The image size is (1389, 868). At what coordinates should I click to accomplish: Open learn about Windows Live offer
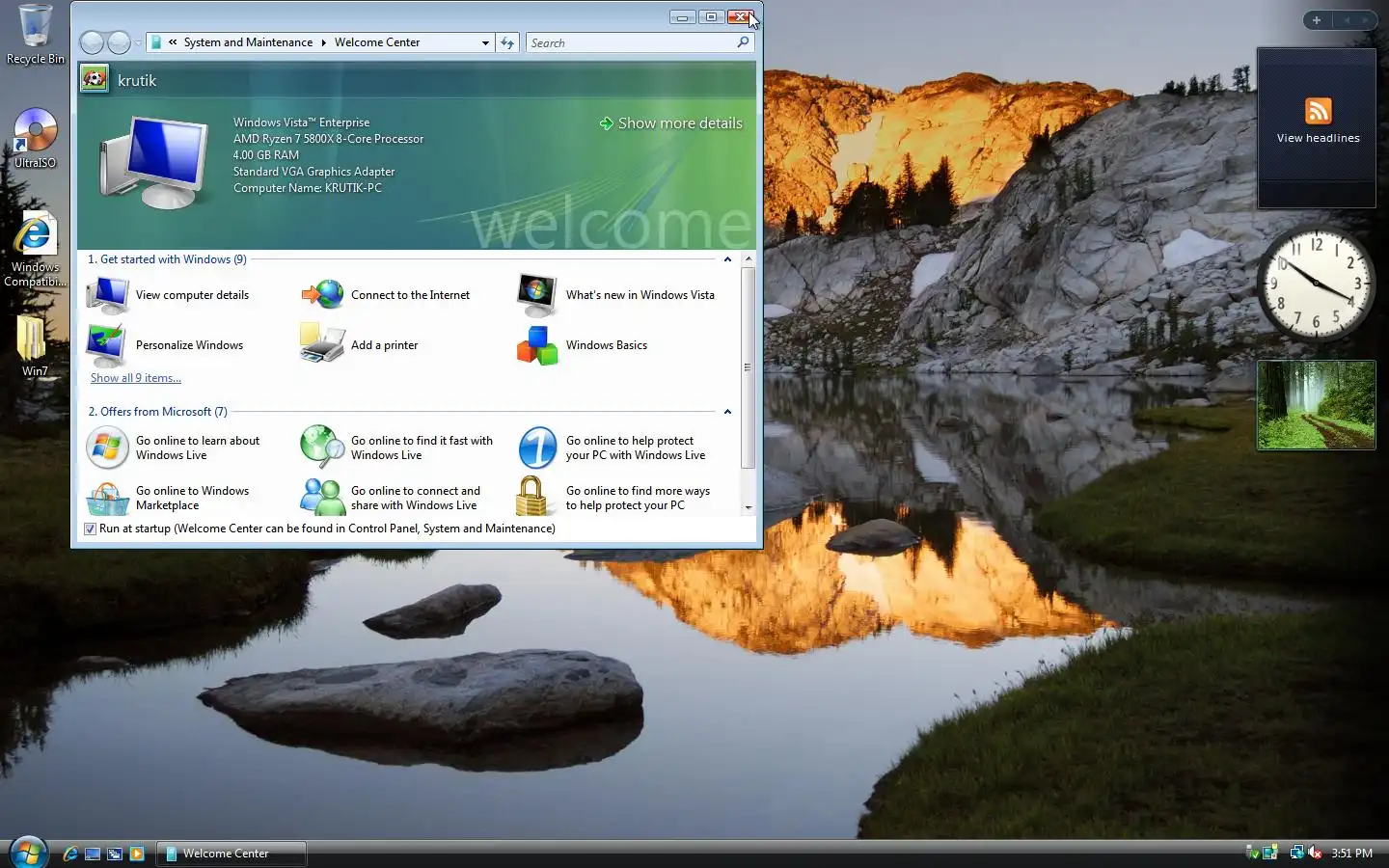[174, 448]
